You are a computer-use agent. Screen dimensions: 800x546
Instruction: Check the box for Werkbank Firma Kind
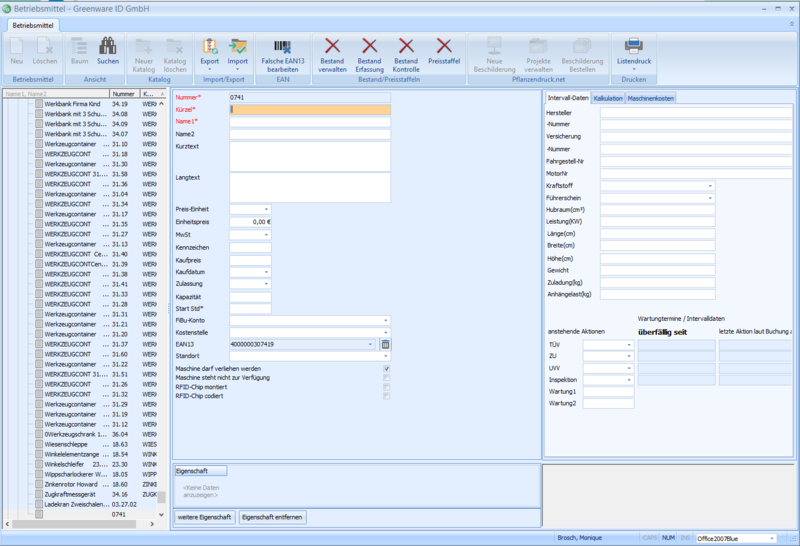pos(39,104)
